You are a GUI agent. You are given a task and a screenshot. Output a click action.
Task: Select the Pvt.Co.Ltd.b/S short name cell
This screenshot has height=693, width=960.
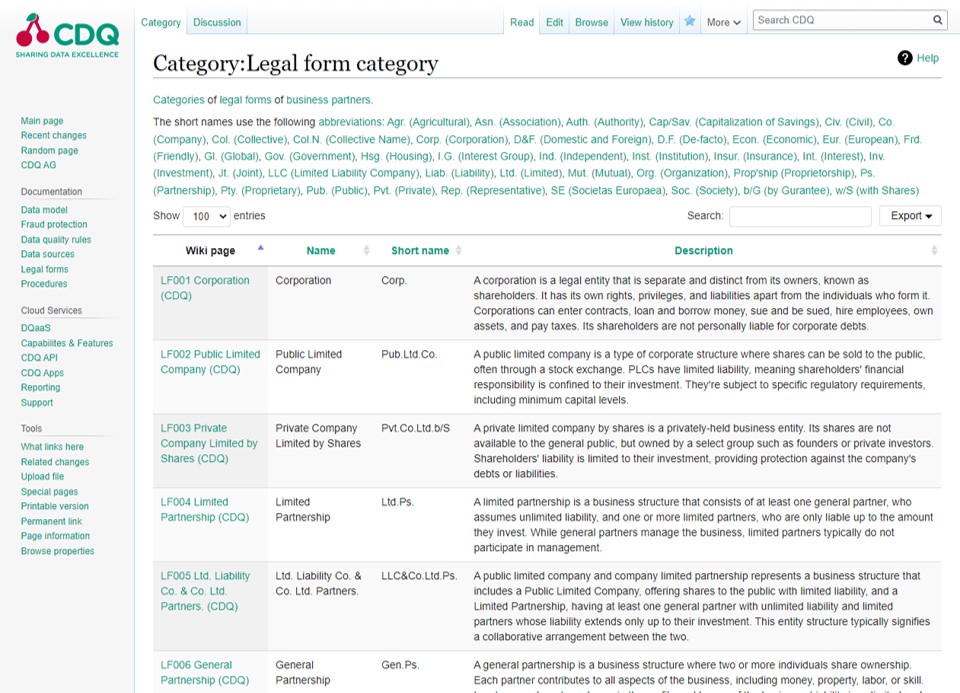coord(416,428)
